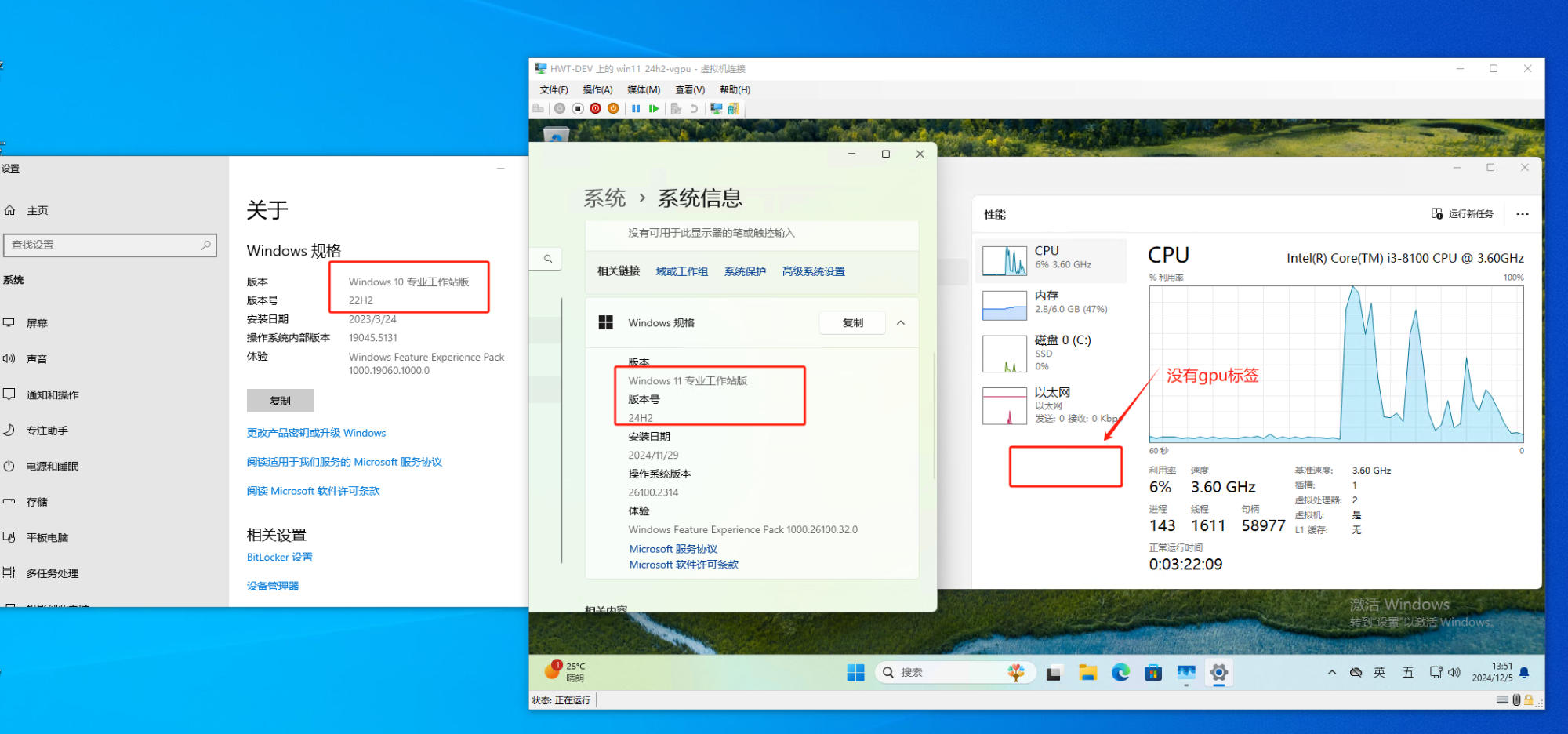Click the red Shut Down VM icon
The image size is (1568, 734).
pyautogui.click(x=596, y=108)
